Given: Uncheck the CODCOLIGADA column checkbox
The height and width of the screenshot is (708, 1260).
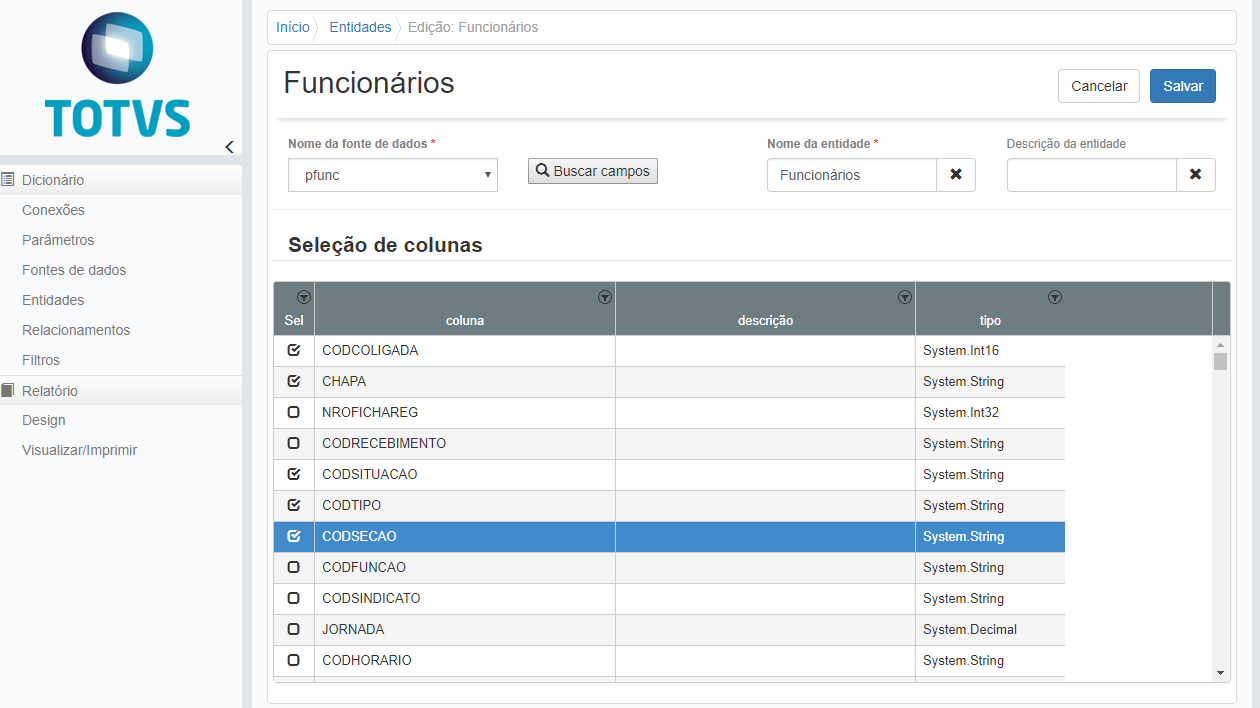Looking at the screenshot, I should click(293, 351).
